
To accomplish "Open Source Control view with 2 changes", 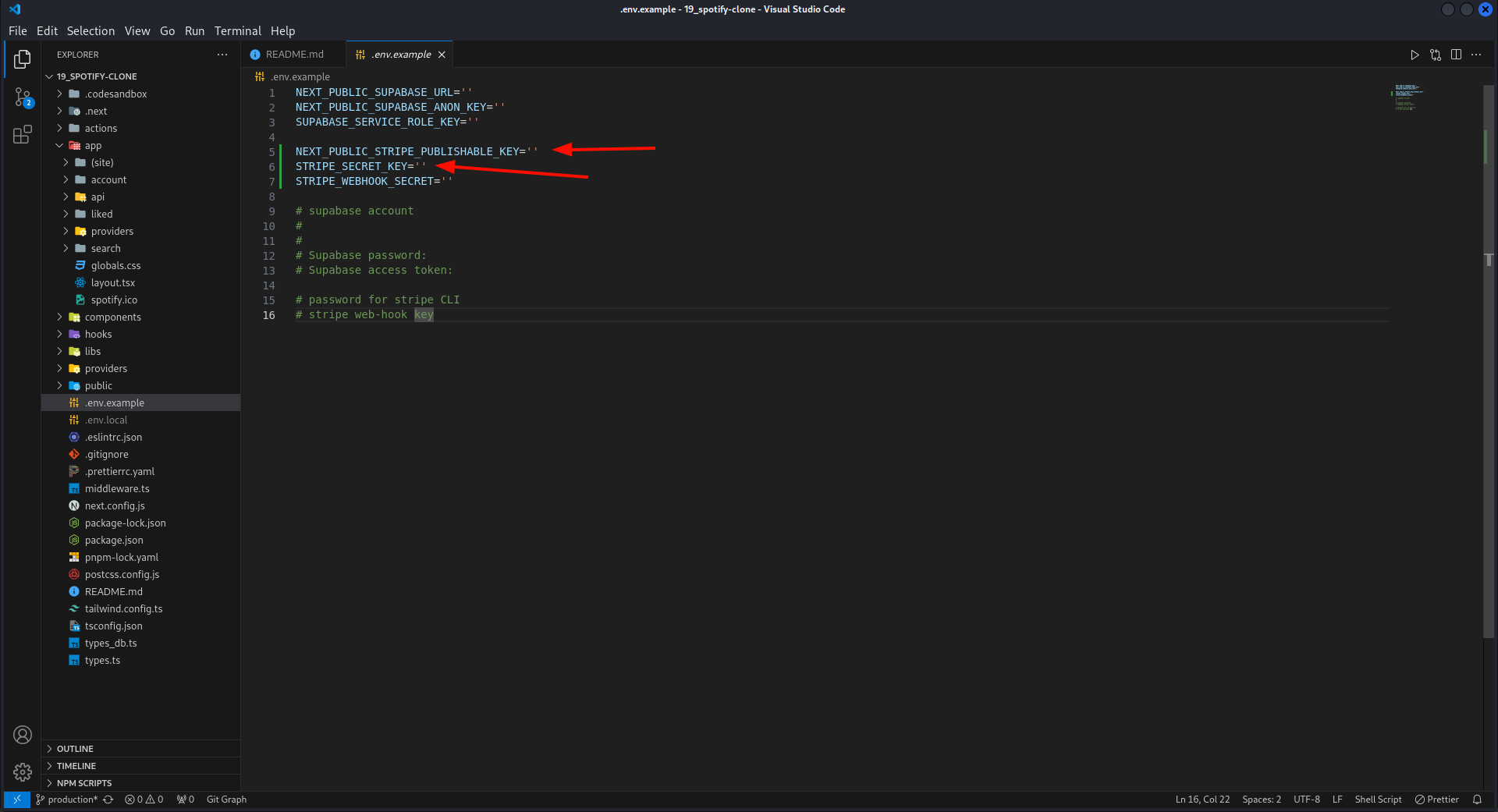I will point(23,98).
